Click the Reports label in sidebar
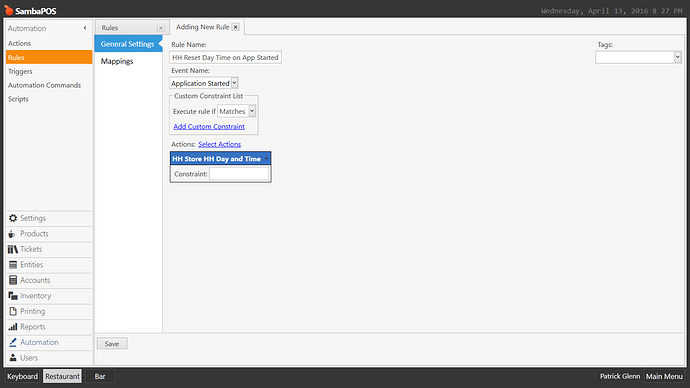The height and width of the screenshot is (388, 690). click(33, 327)
